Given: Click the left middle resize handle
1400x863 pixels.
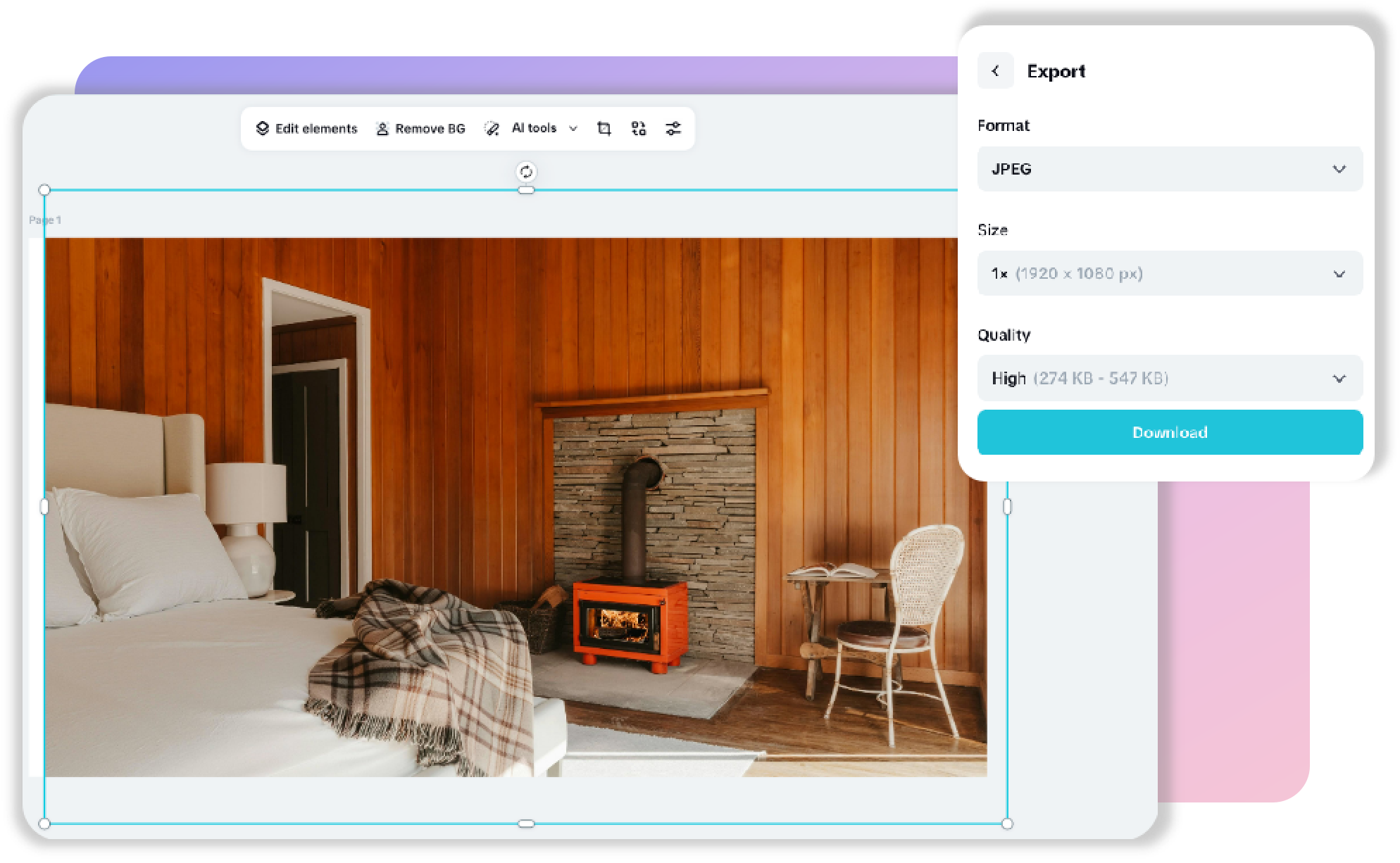Looking at the screenshot, I should pyautogui.click(x=44, y=506).
